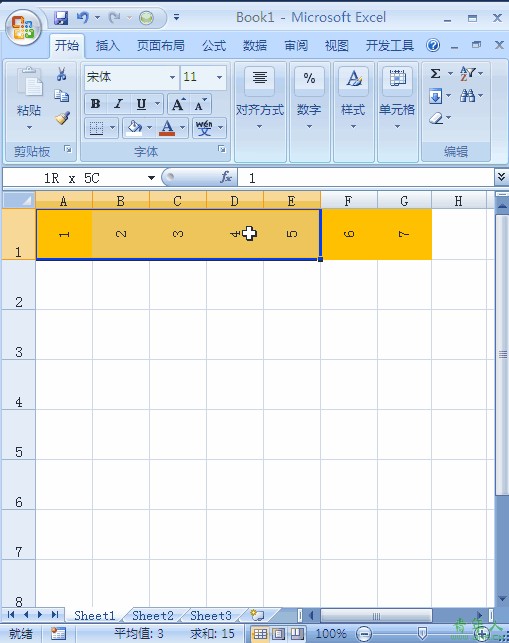Select the Format Painter brush icon

click(x=62, y=118)
